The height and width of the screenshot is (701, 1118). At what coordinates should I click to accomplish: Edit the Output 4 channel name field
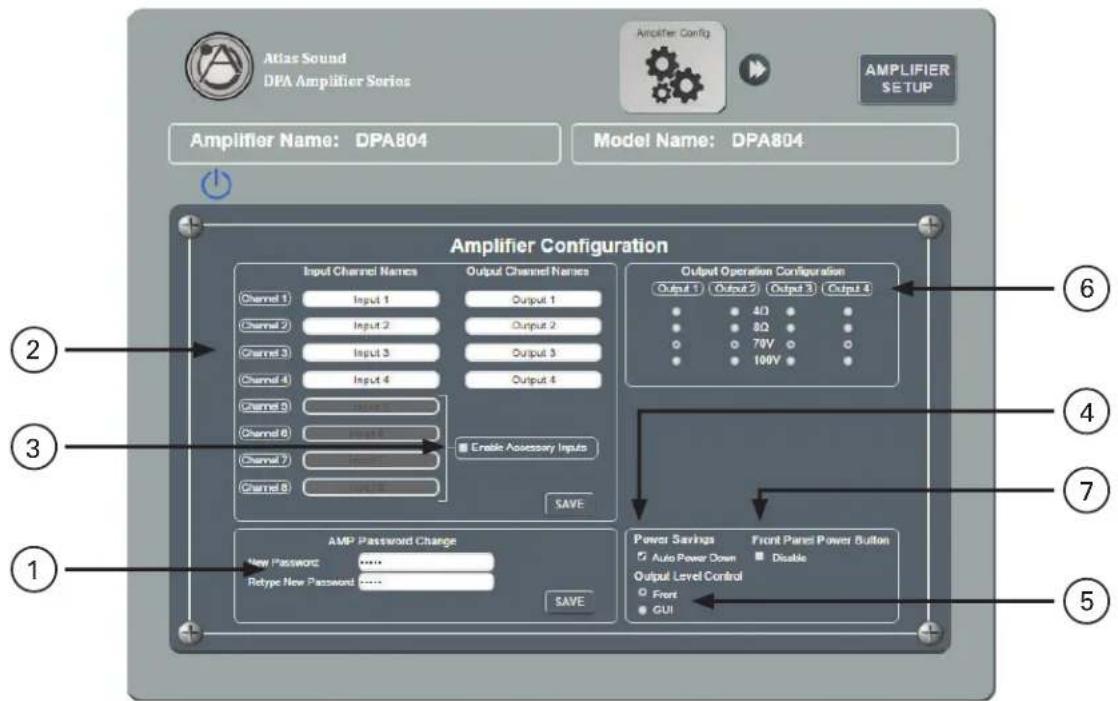533,380
